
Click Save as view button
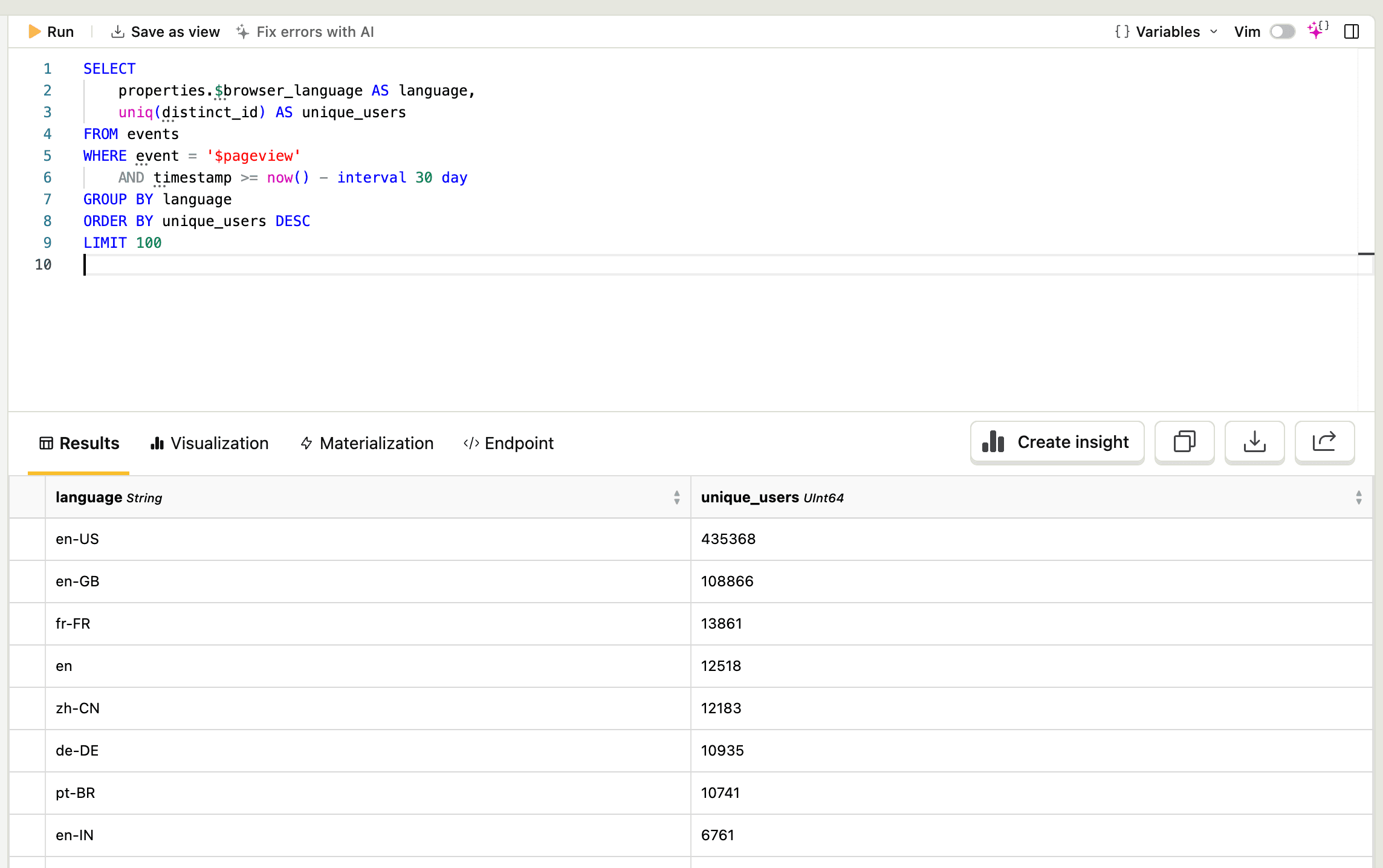coord(166,32)
